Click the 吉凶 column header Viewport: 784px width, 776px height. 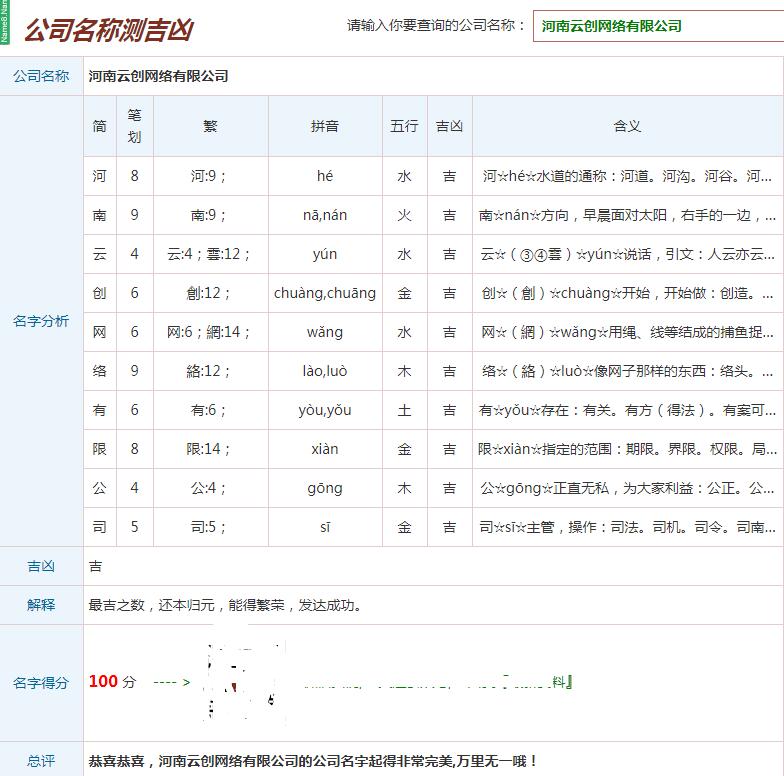(x=449, y=126)
